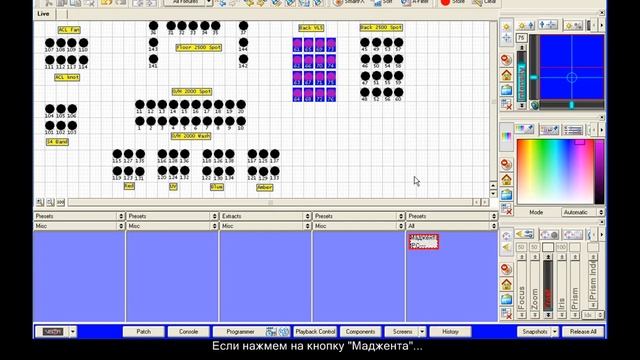Click the Zoom slider track

point(535,286)
